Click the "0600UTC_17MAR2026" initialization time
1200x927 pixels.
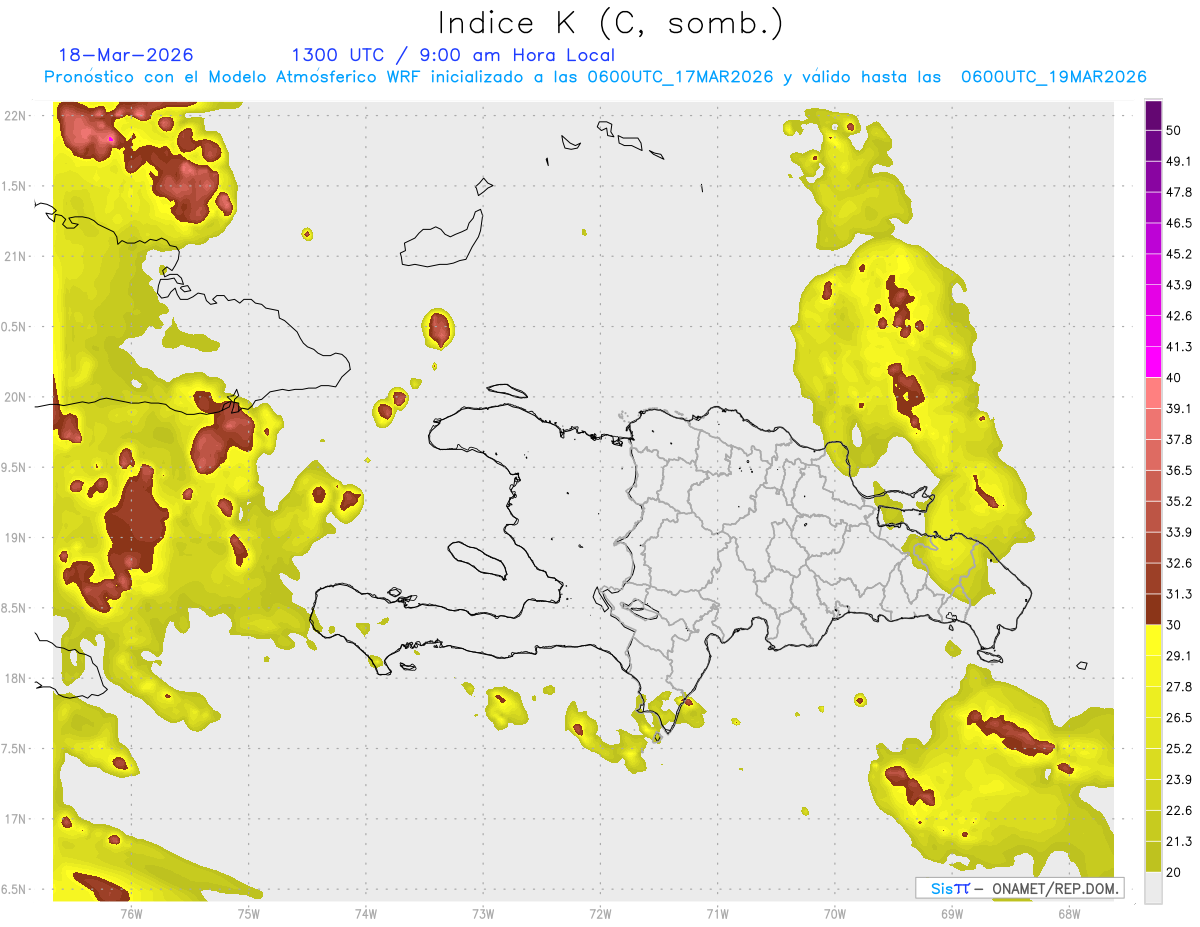681,77
